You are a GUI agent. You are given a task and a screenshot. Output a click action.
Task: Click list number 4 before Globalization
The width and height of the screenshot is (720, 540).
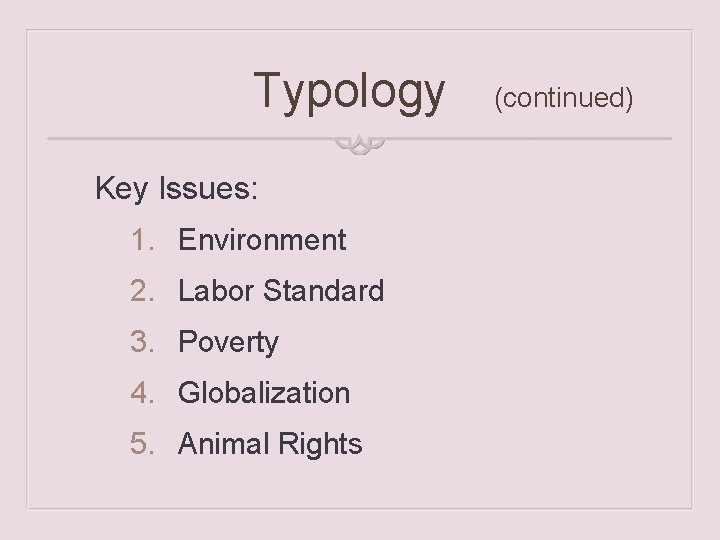pyautogui.click(x=140, y=393)
